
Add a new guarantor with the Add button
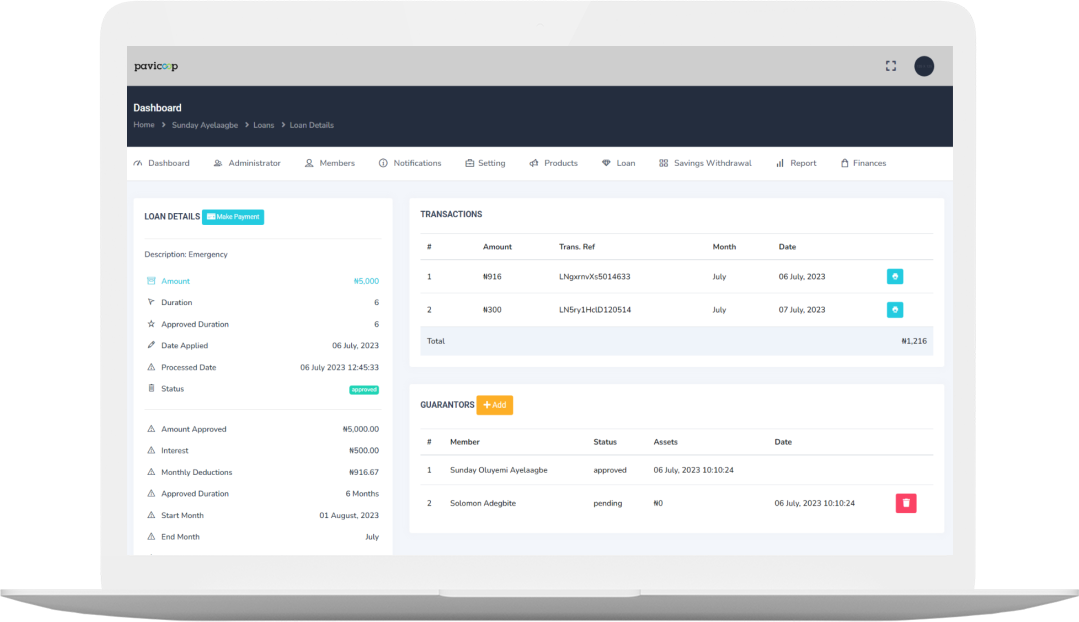496,405
